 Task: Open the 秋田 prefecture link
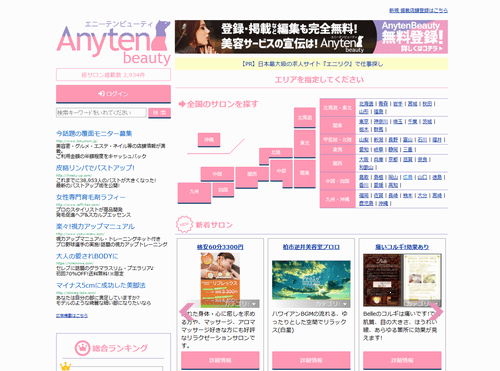point(427,104)
